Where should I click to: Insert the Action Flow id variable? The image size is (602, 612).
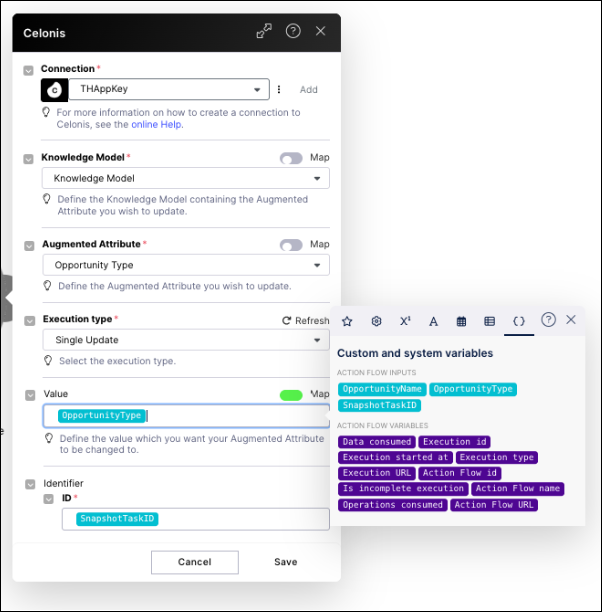pyautogui.click(x=460, y=473)
